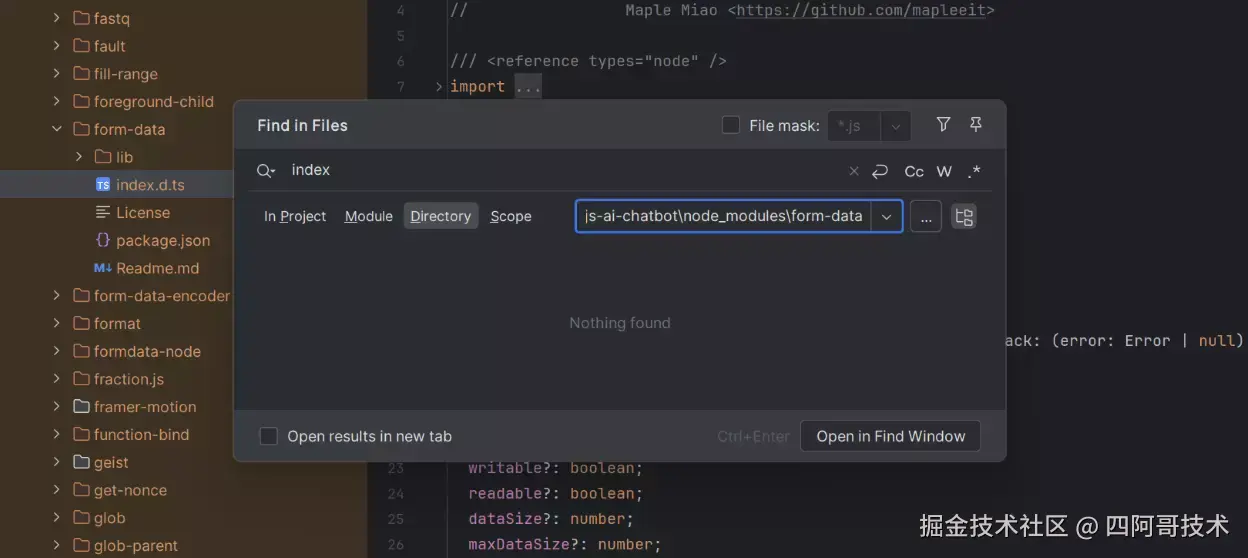Select the Module scope tab

(369, 216)
